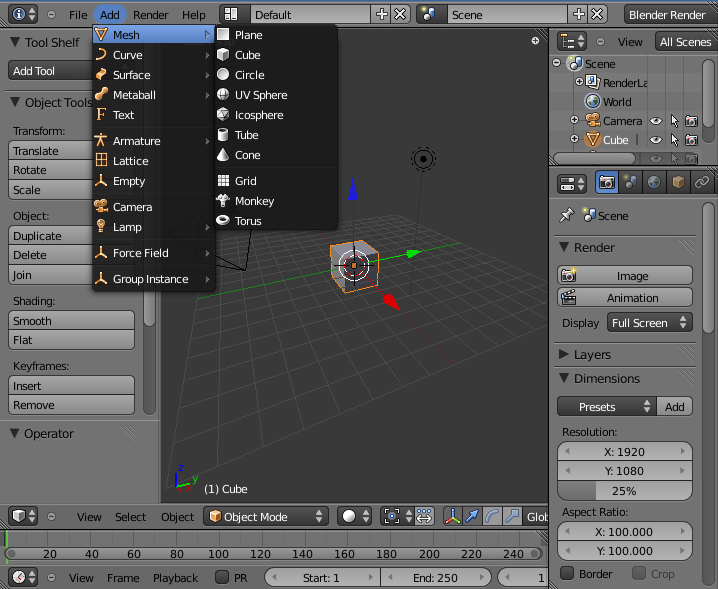Toggle the PR checkbox in timeline

point(222,577)
